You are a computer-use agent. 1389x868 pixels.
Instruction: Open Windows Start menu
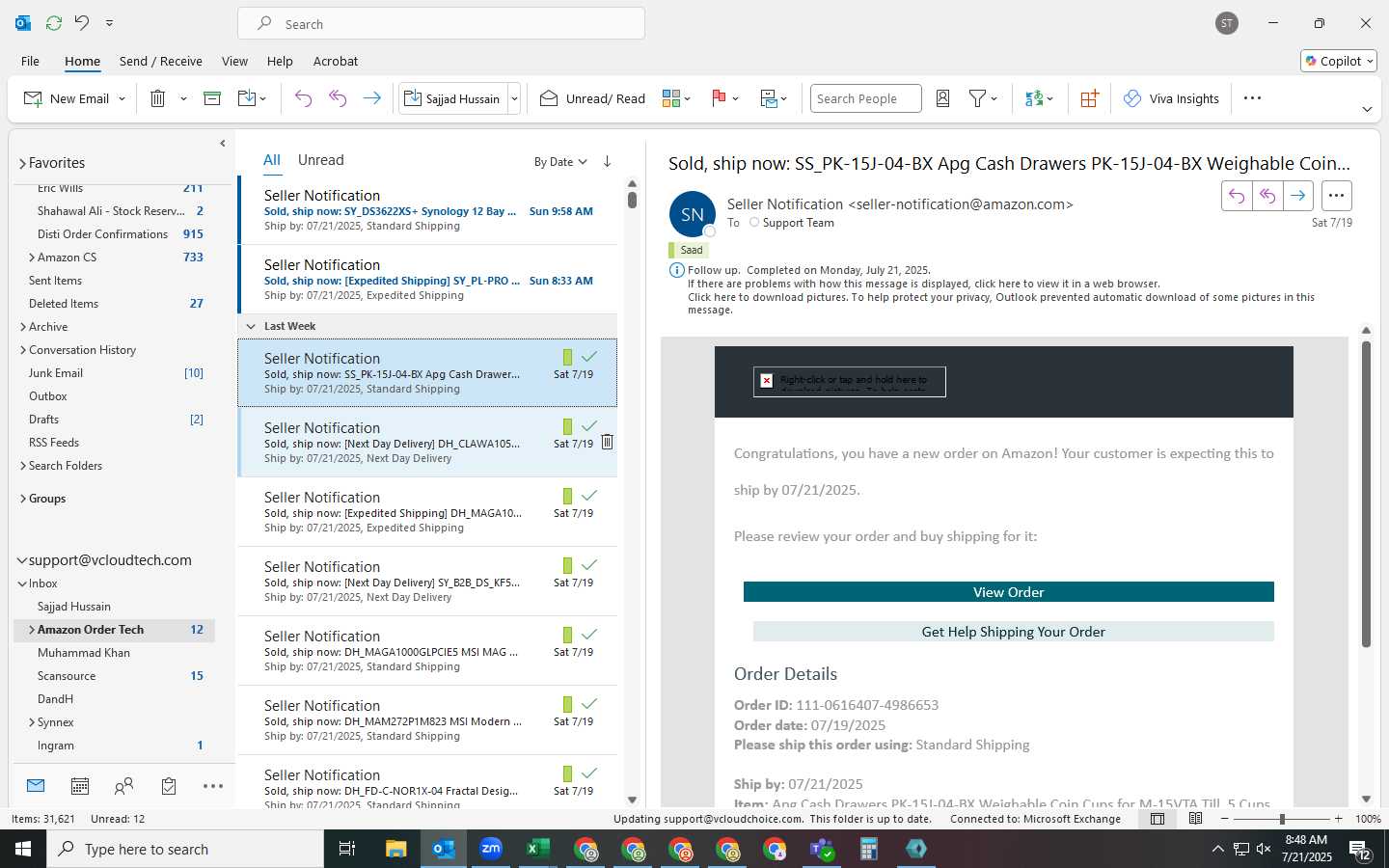tap(23, 849)
